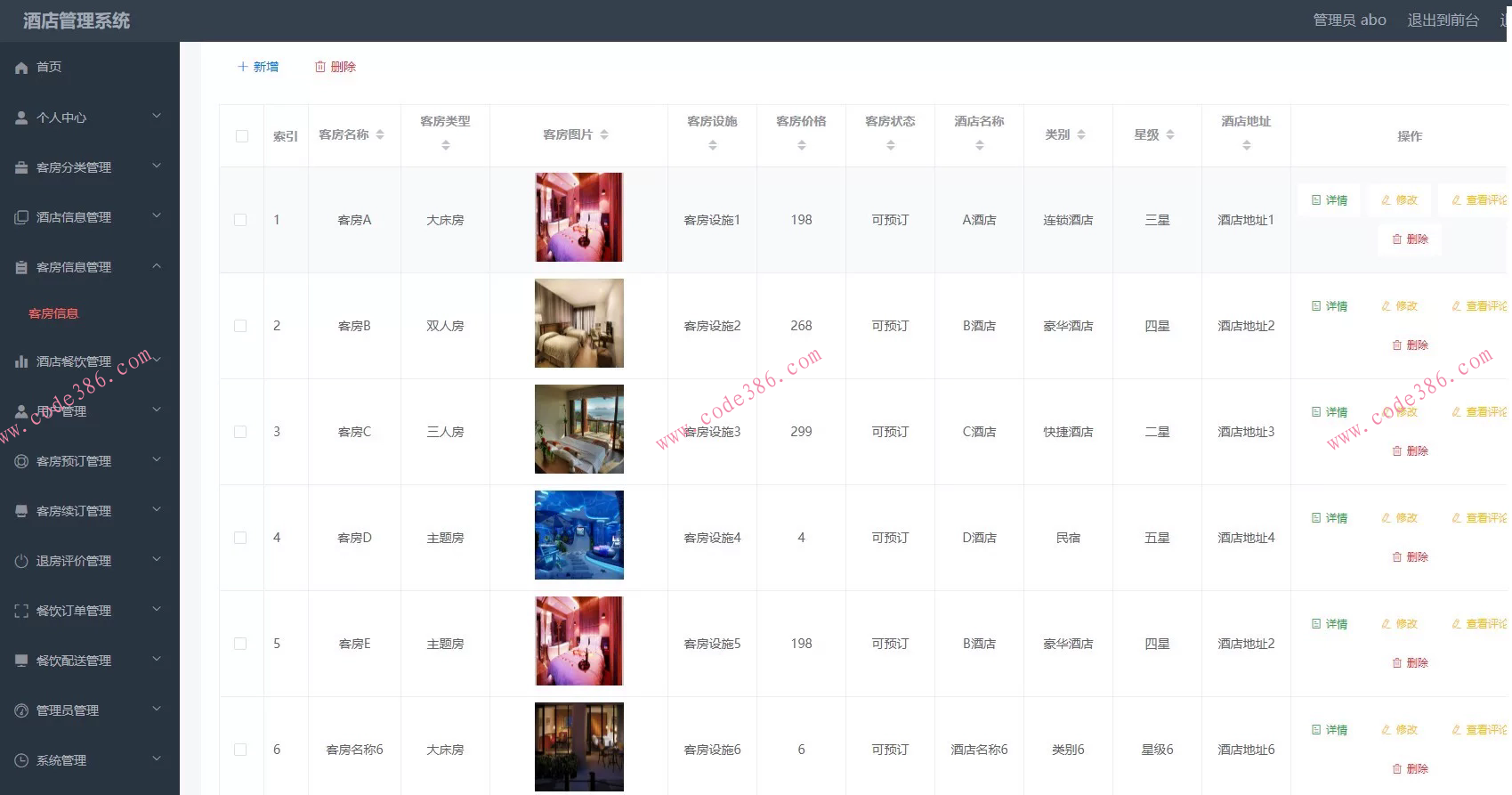Sort by 酒店地址 using sort arrows
The width and height of the screenshot is (1512, 795).
(1247, 145)
